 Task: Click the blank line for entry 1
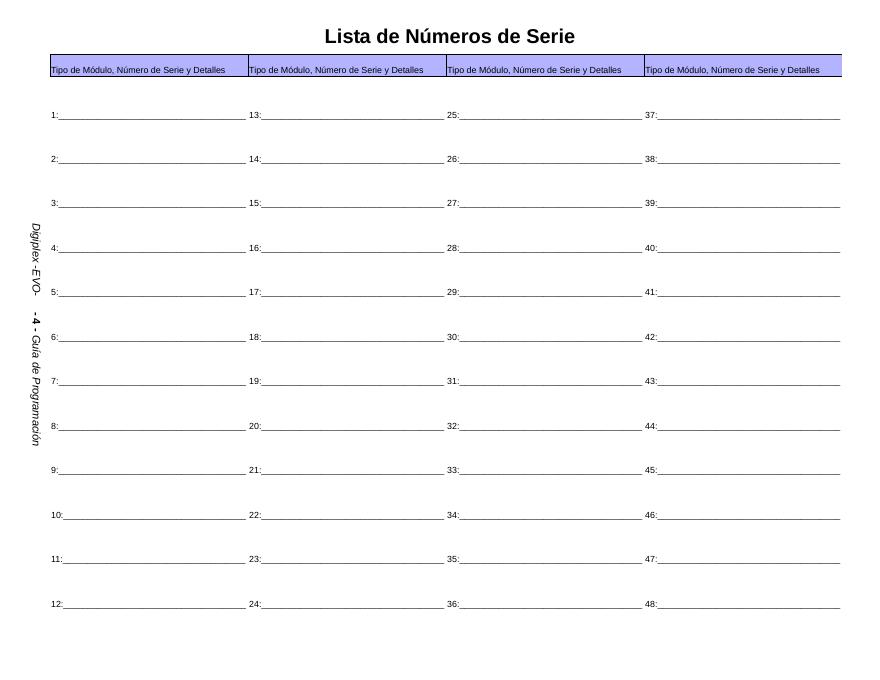point(152,115)
